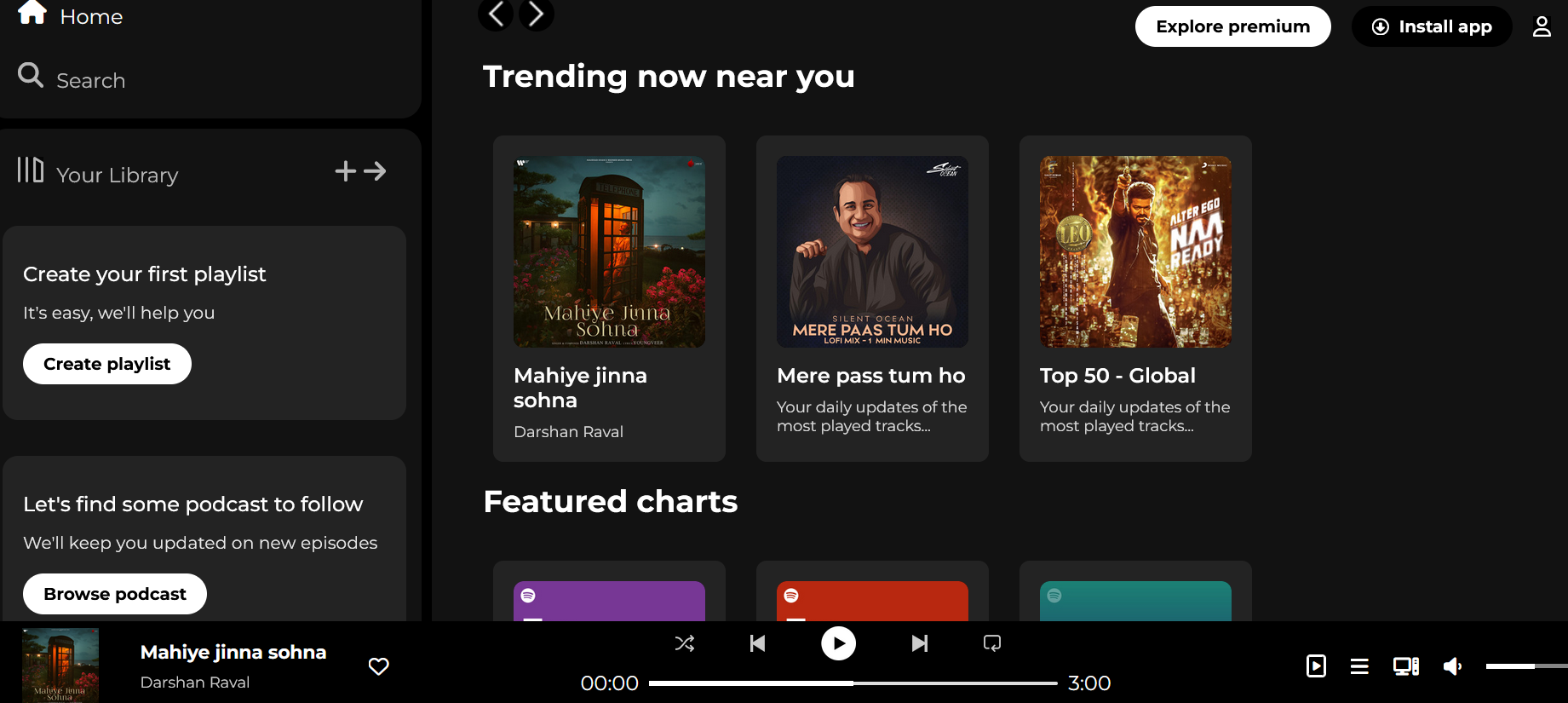Open Search from the sidebar

point(72,78)
